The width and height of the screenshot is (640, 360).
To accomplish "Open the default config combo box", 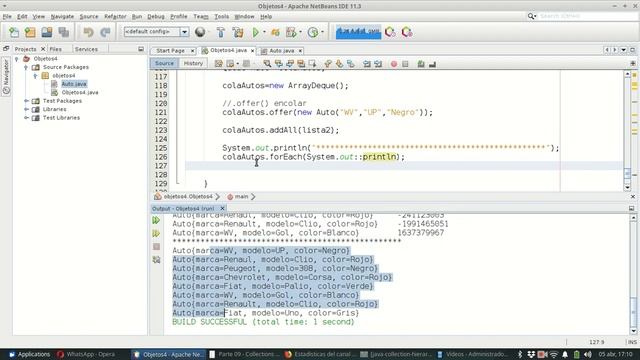I will click(156, 32).
